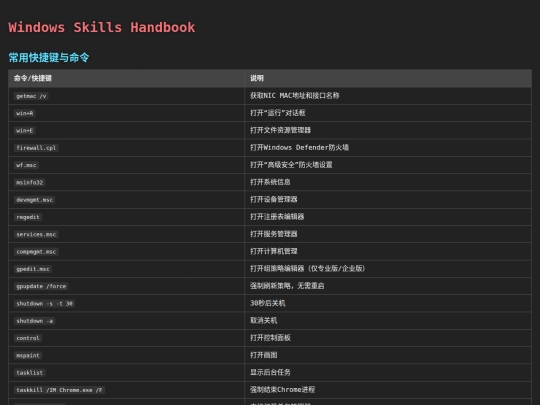This screenshot has width=540, height=405.
Task: Click the '打开“高级安全”防火墙设置' description
Action: pos(291,165)
